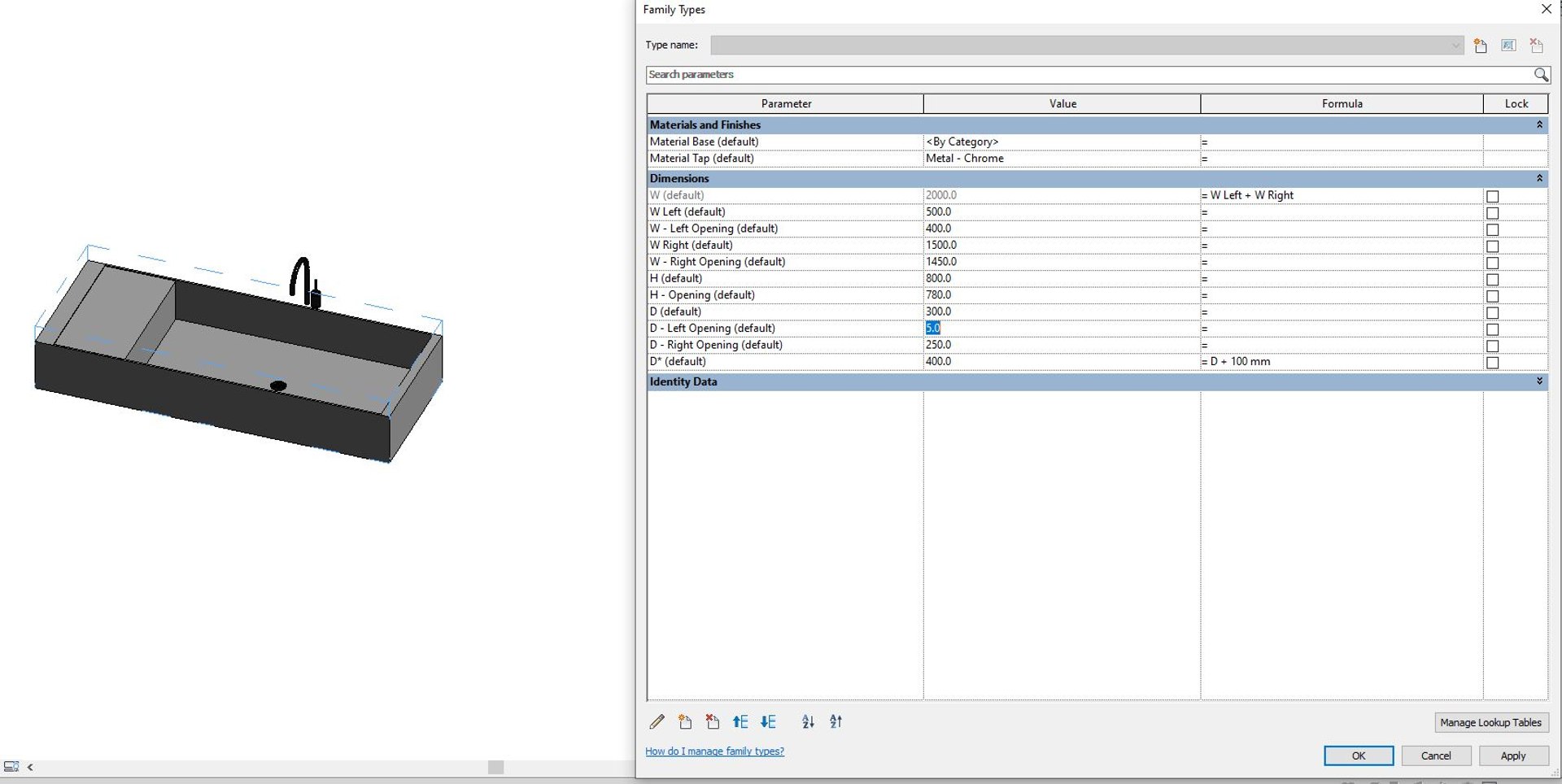
Task: Toggle lock checkbox for H - Opening
Action: pyautogui.click(x=1492, y=296)
